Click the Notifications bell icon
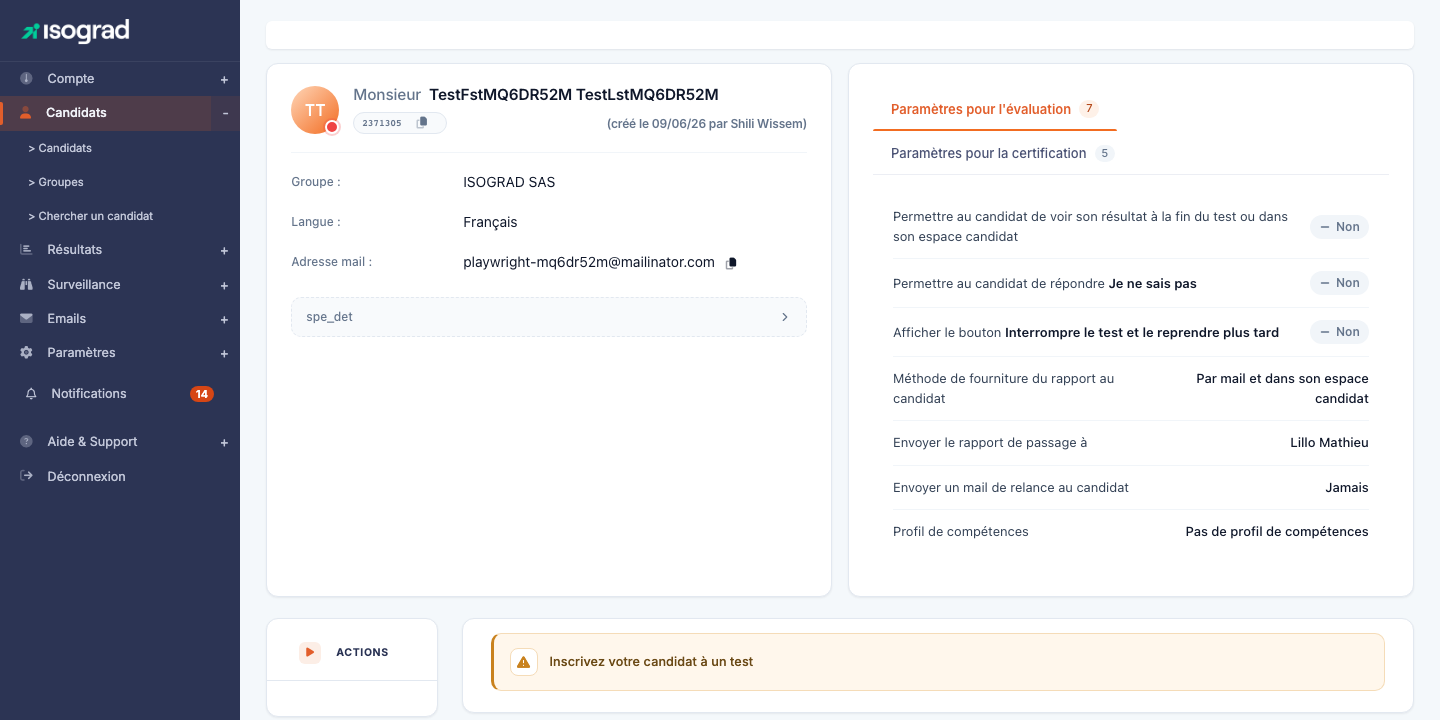This screenshot has width=1440, height=720. pyautogui.click(x=32, y=394)
